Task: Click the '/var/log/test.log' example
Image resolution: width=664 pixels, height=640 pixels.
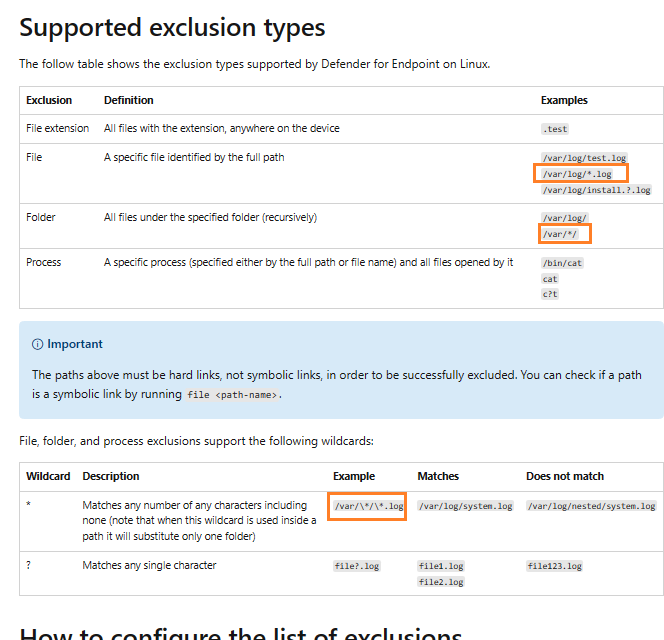Action: (x=584, y=158)
